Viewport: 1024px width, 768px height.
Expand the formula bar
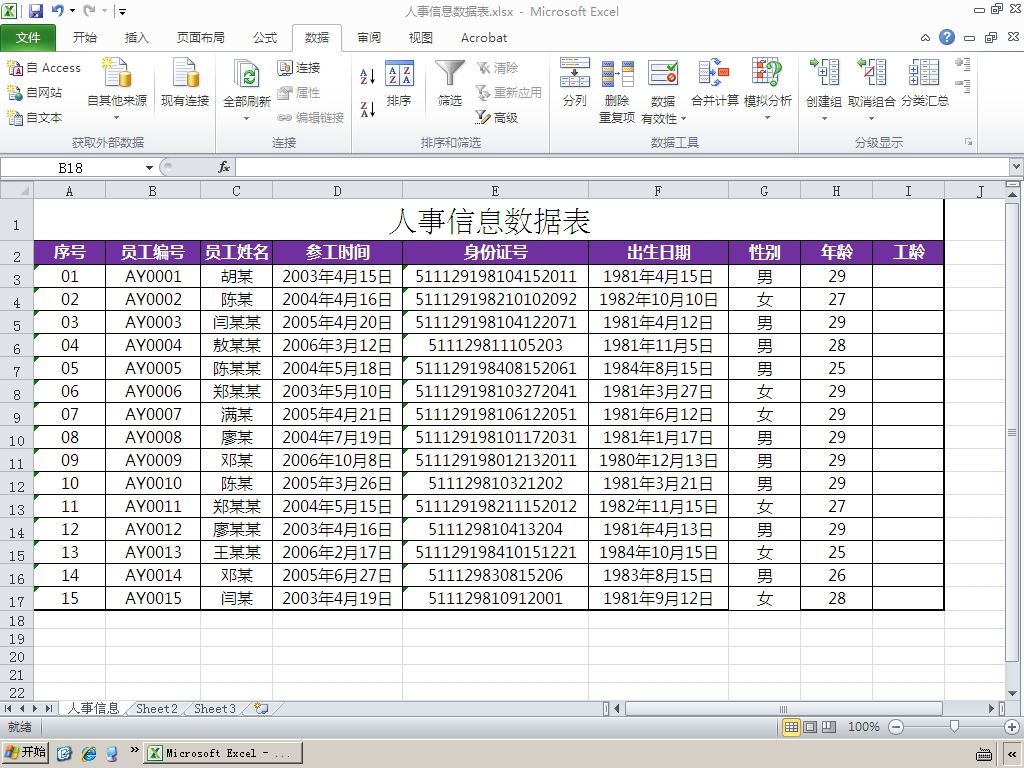click(x=1016, y=167)
